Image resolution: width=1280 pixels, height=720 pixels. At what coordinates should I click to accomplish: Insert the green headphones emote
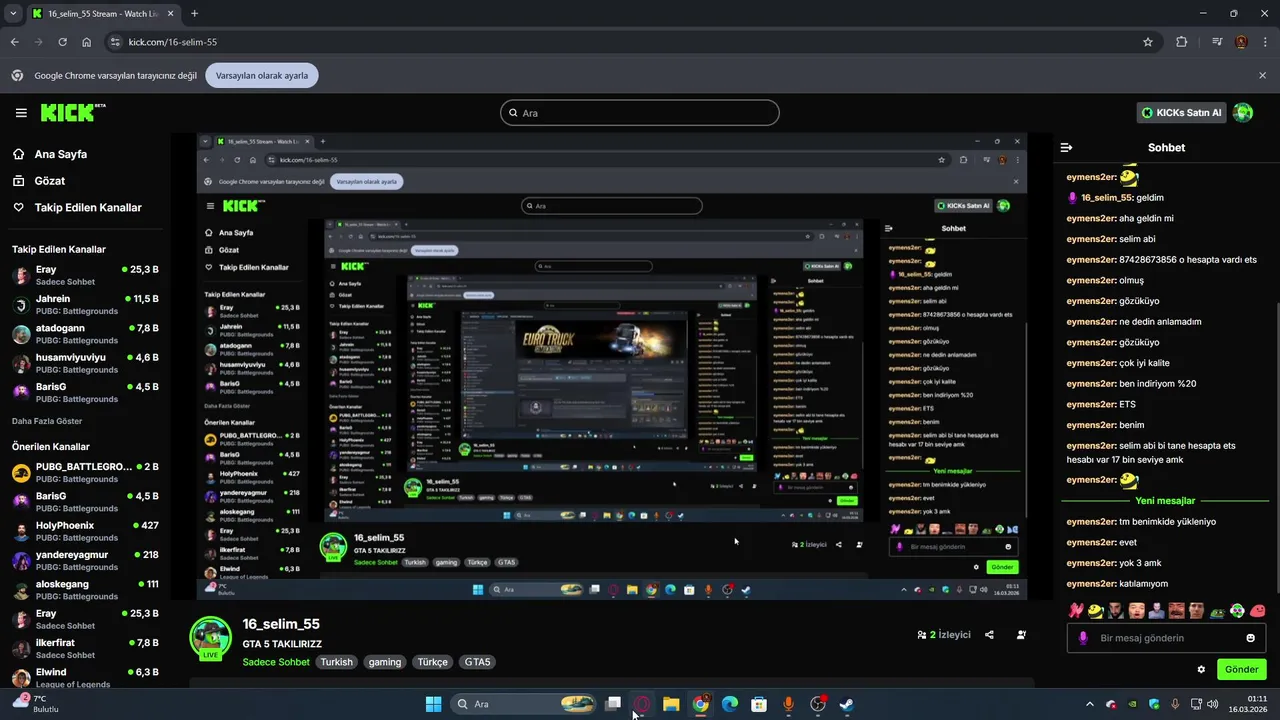coord(1238,610)
